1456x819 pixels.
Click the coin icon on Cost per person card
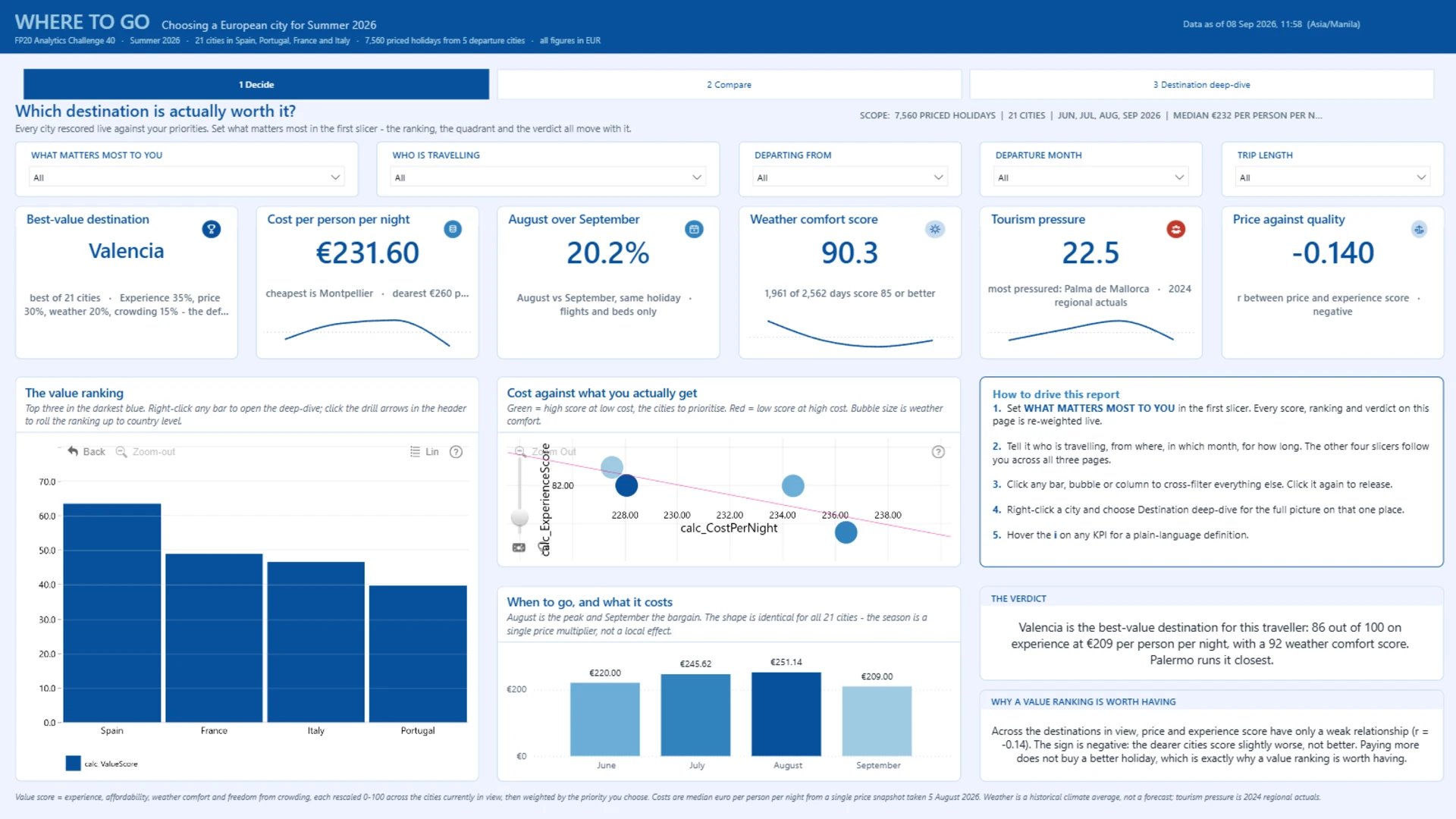pos(453,229)
